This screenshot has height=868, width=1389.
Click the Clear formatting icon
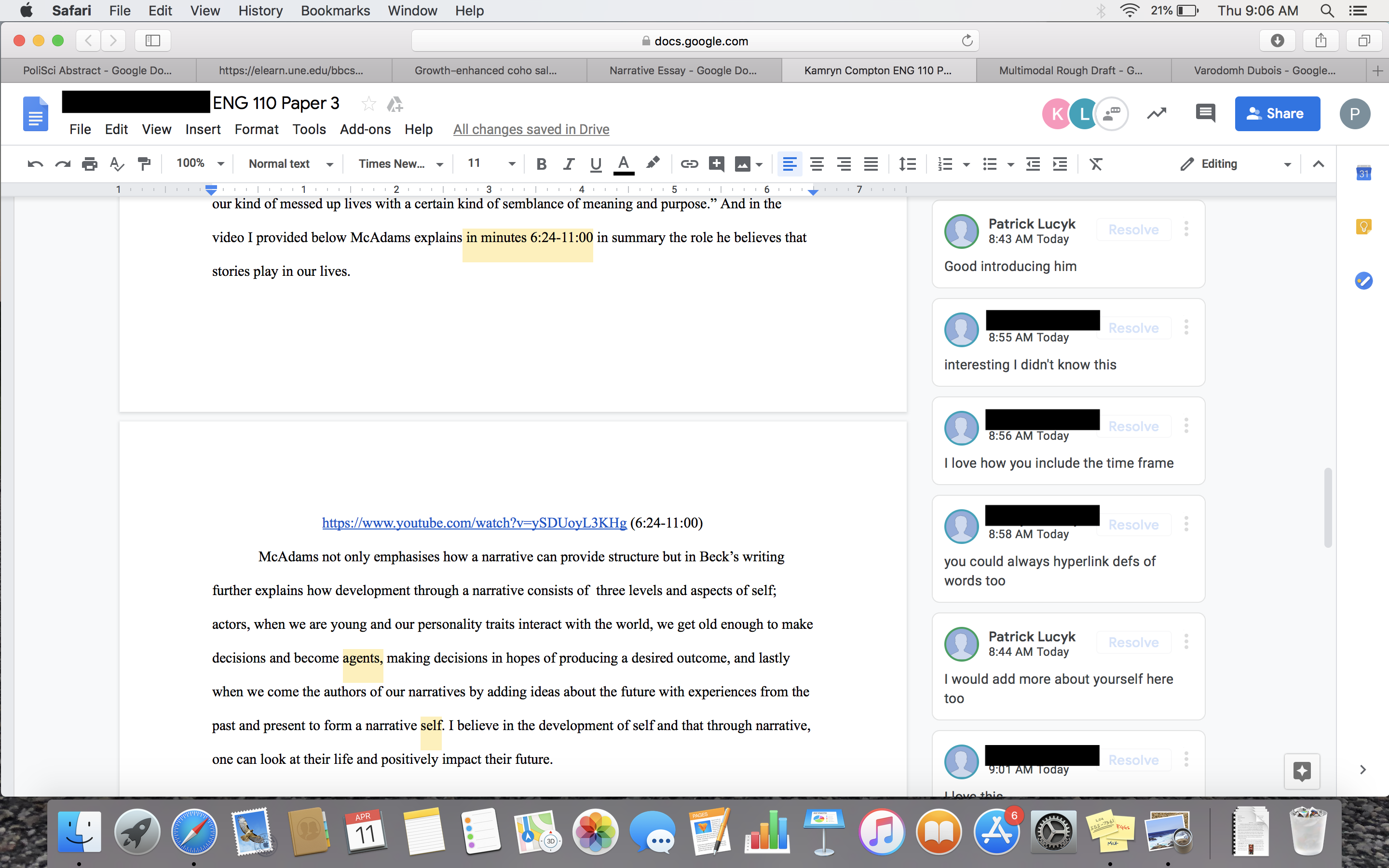1095,164
